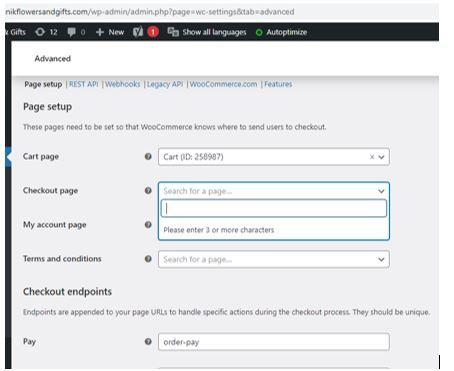Expand the Cart page dropdown arrow
Viewport: 454px width, 371px height.
381,157
